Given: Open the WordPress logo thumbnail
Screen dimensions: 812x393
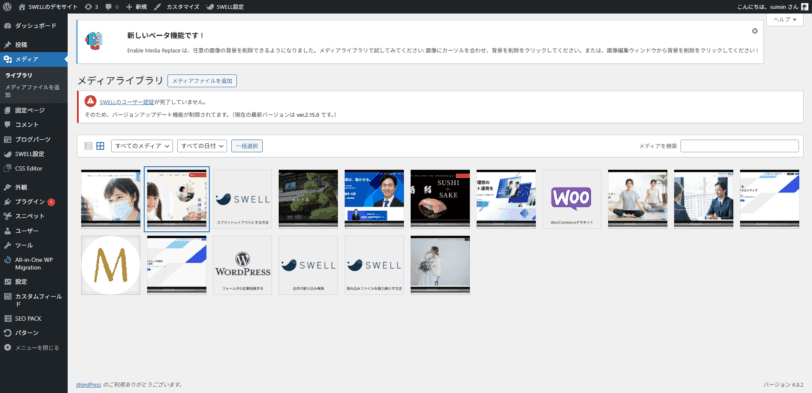Looking at the screenshot, I should click(x=242, y=265).
